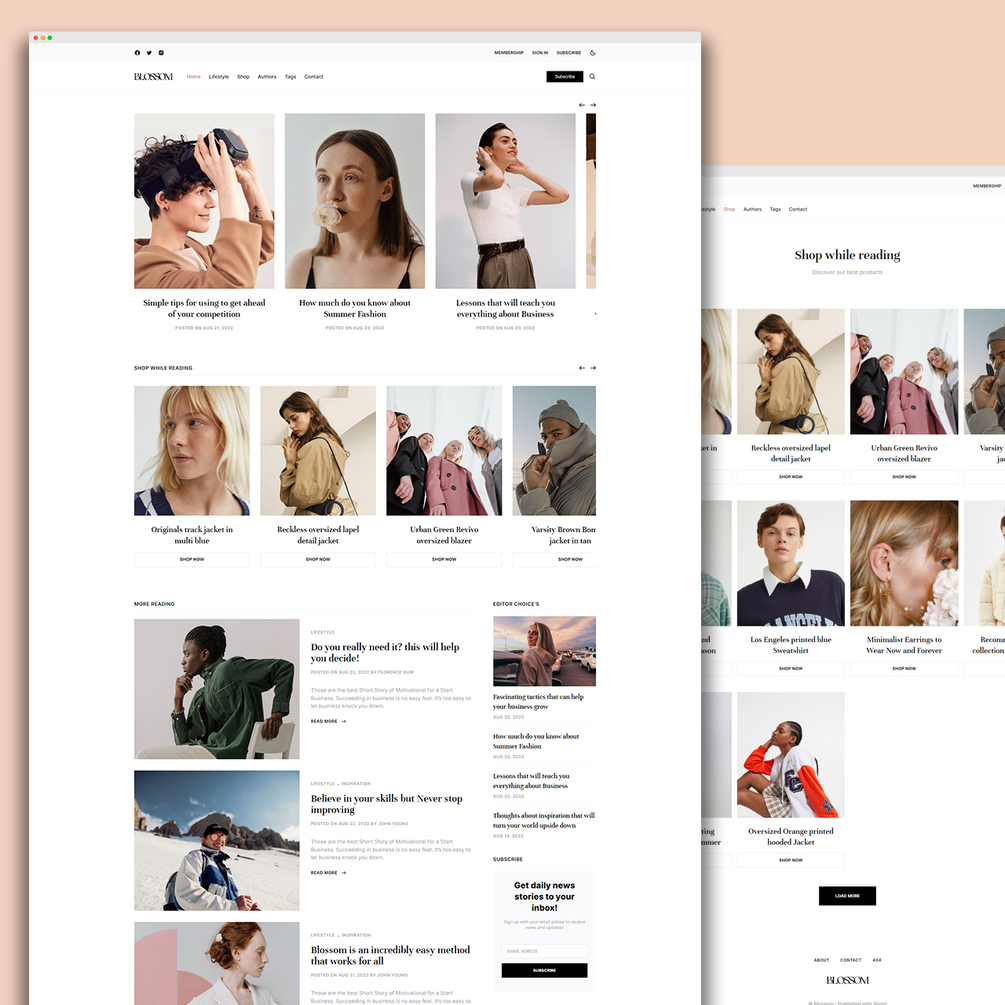Open 'Lessons that will teach you everything about Business' featured title
Image resolution: width=1005 pixels, height=1005 pixels.
pos(505,308)
